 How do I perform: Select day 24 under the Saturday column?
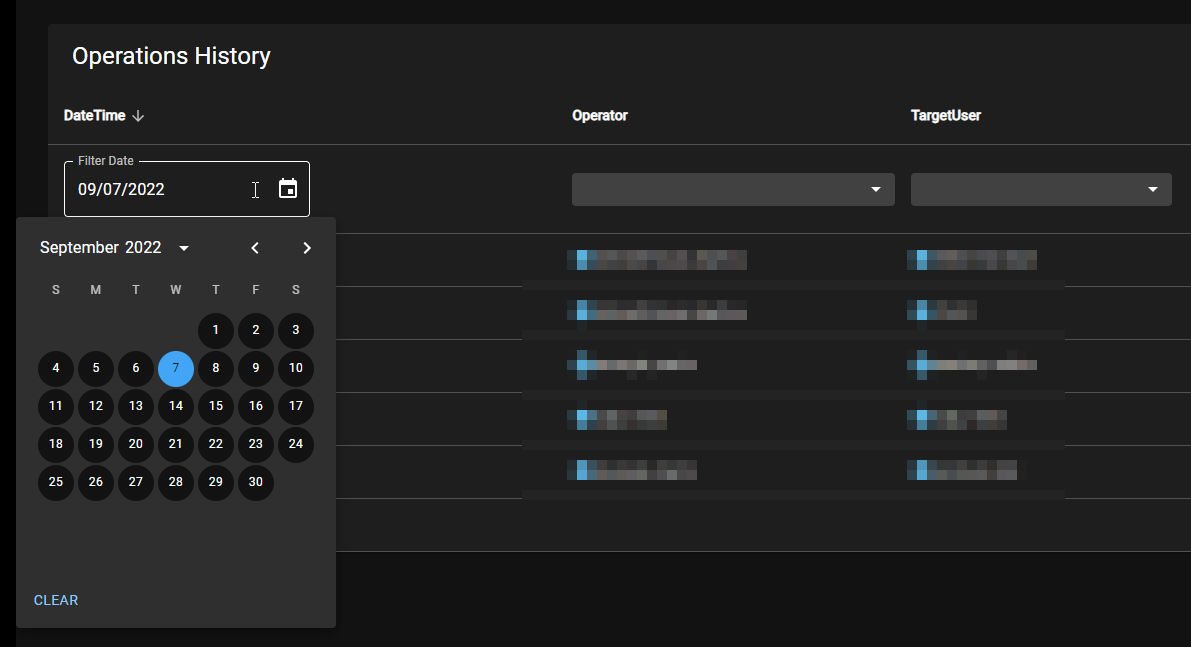click(296, 444)
